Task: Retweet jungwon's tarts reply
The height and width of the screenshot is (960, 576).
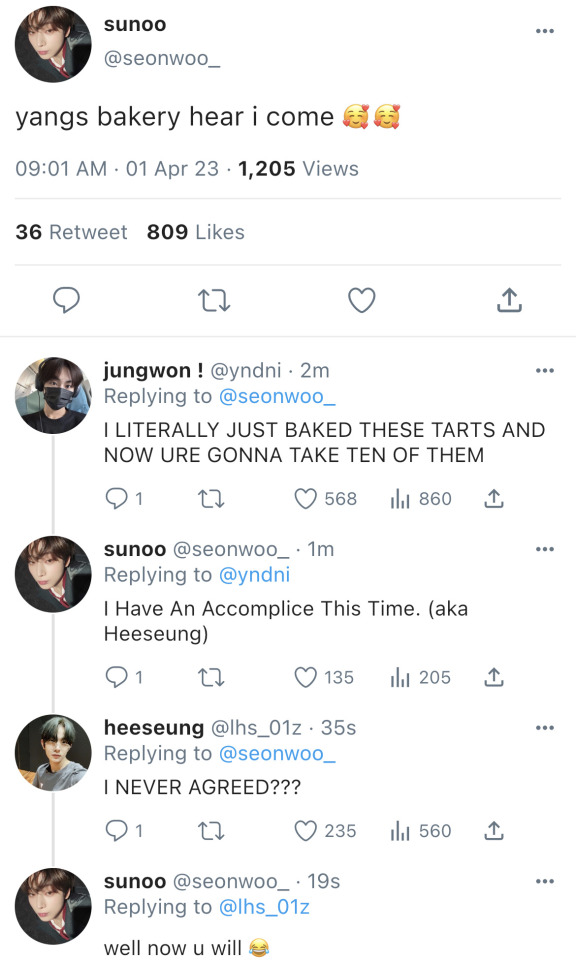Action: click(212, 500)
